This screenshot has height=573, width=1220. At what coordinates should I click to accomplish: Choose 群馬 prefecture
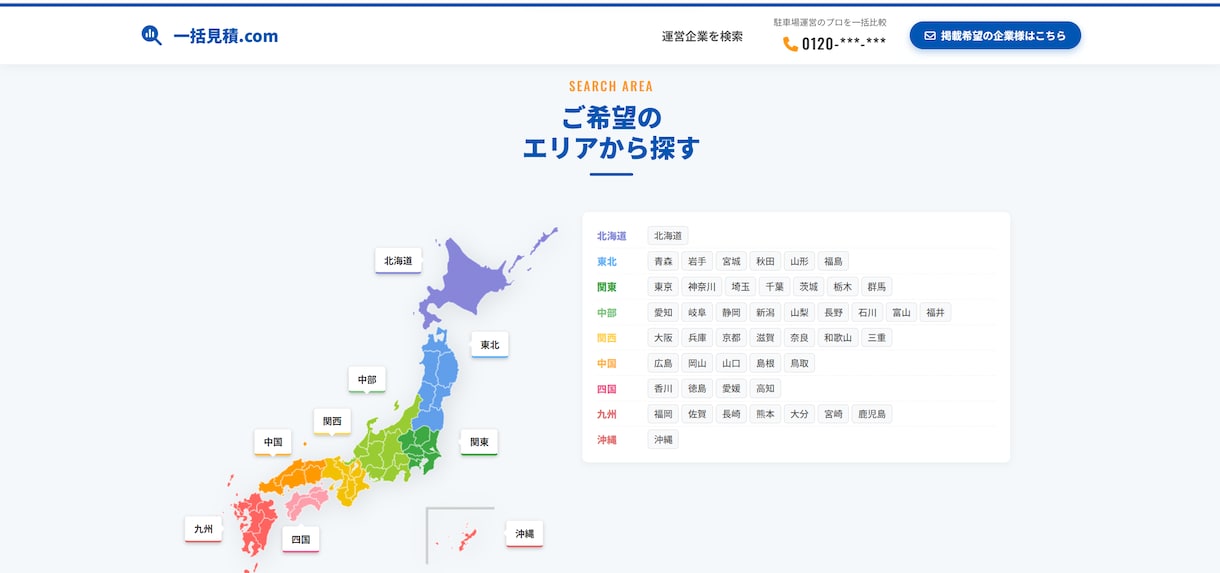[x=876, y=286]
